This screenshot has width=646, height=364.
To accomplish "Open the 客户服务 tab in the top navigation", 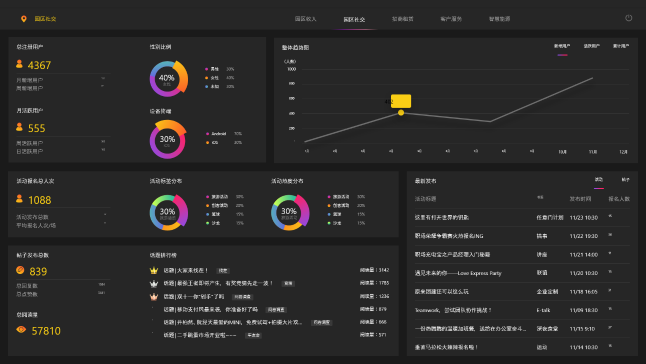I will [x=451, y=19].
